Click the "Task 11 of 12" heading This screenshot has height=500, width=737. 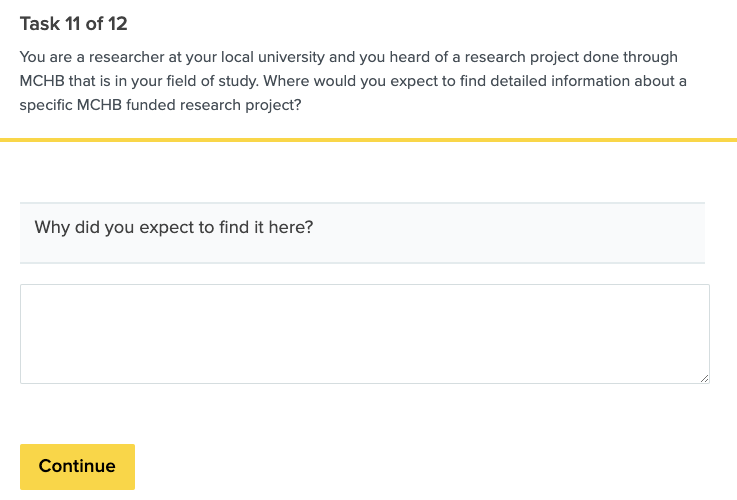[74, 23]
